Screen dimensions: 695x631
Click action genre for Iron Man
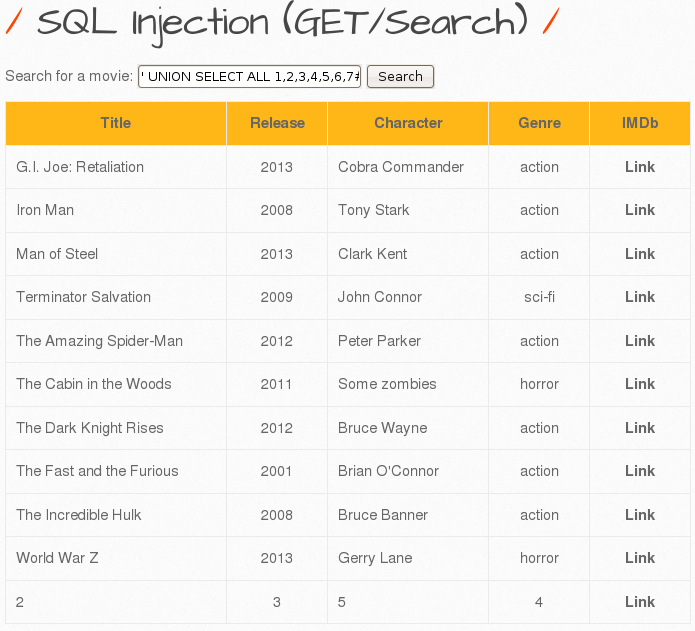click(x=539, y=210)
